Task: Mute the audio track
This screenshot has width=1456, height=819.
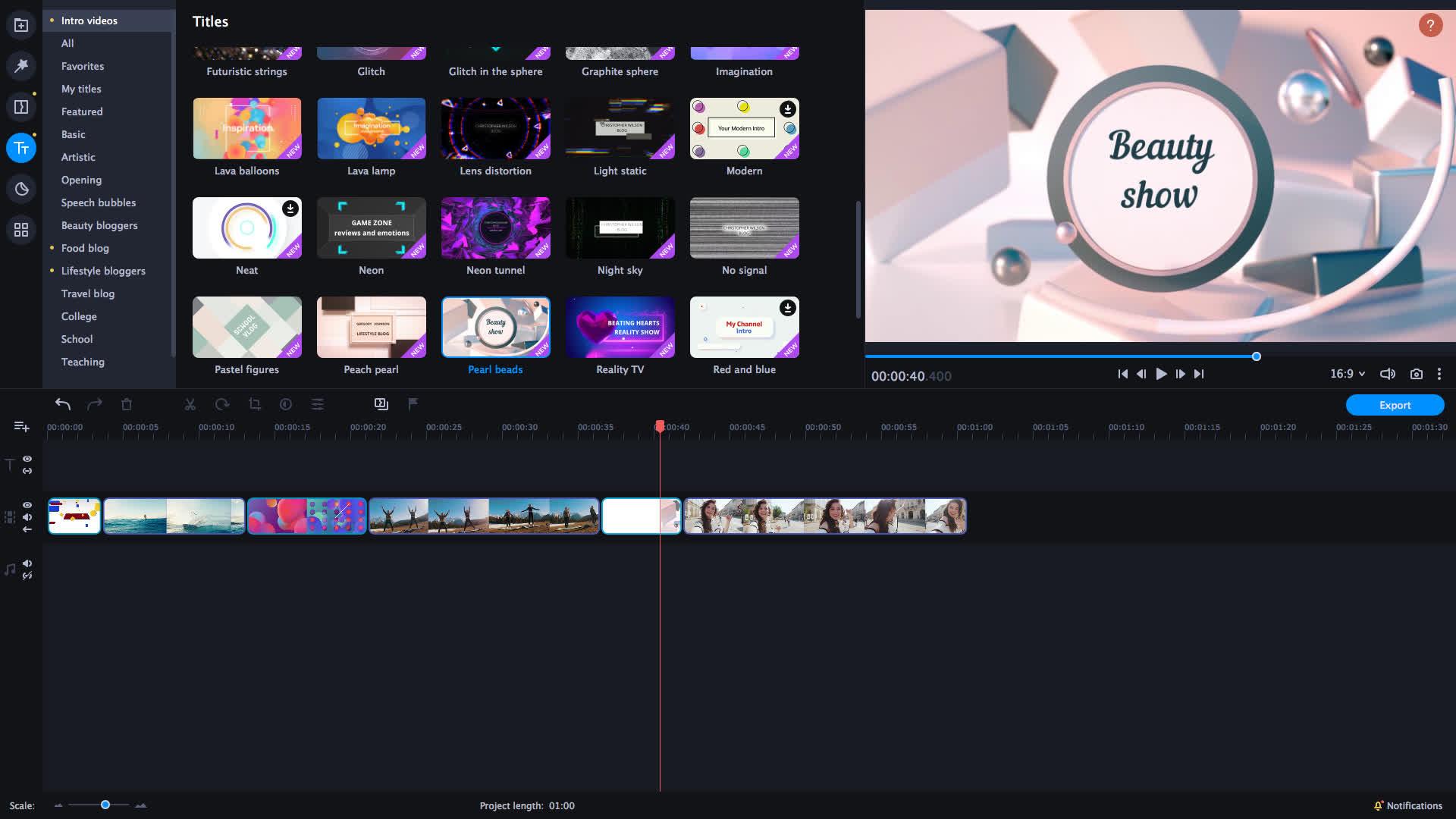Action: tap(27, 563)
